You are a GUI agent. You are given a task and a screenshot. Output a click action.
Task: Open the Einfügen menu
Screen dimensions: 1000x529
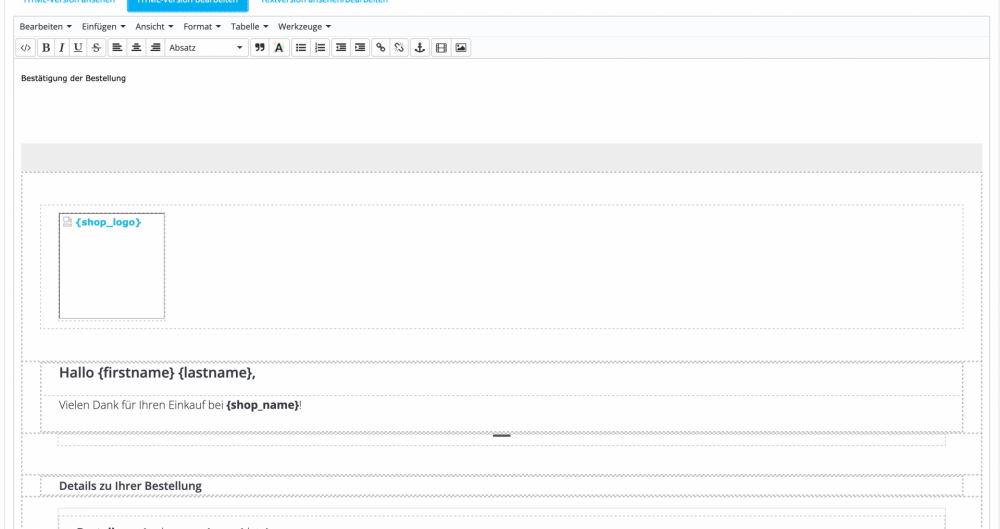tap(103, 27)
